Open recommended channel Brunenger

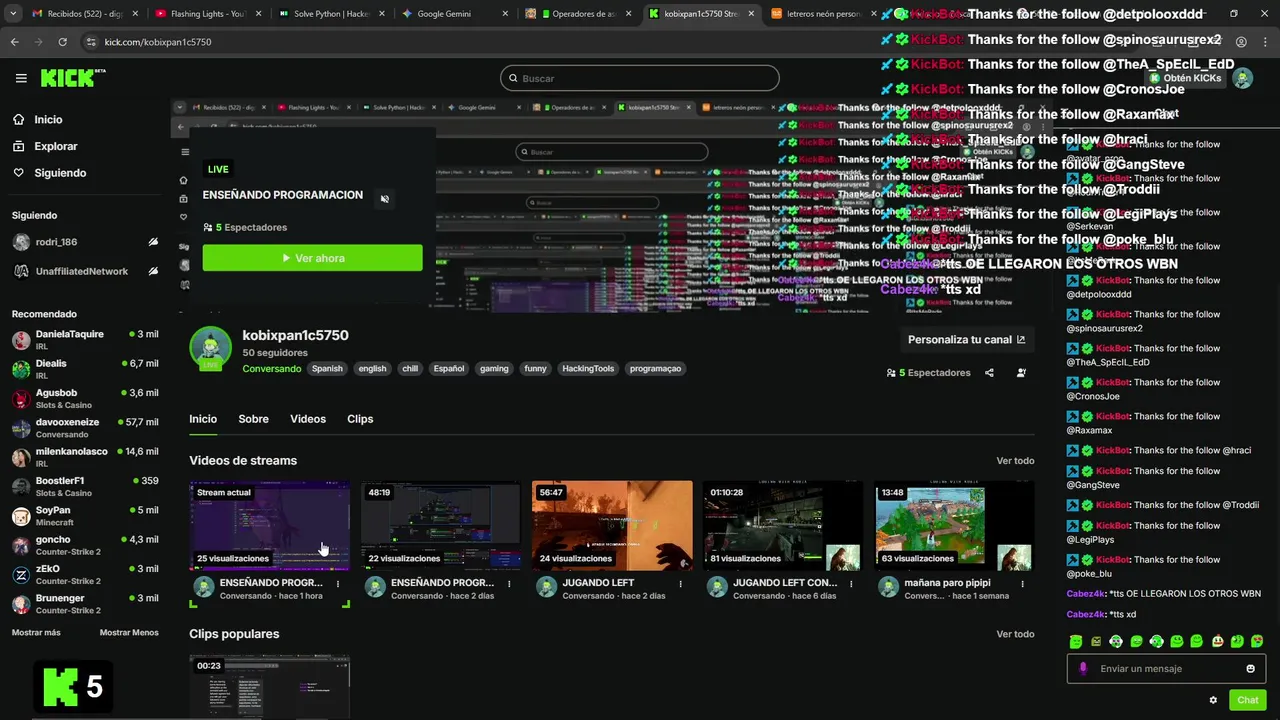pos(85,604)
